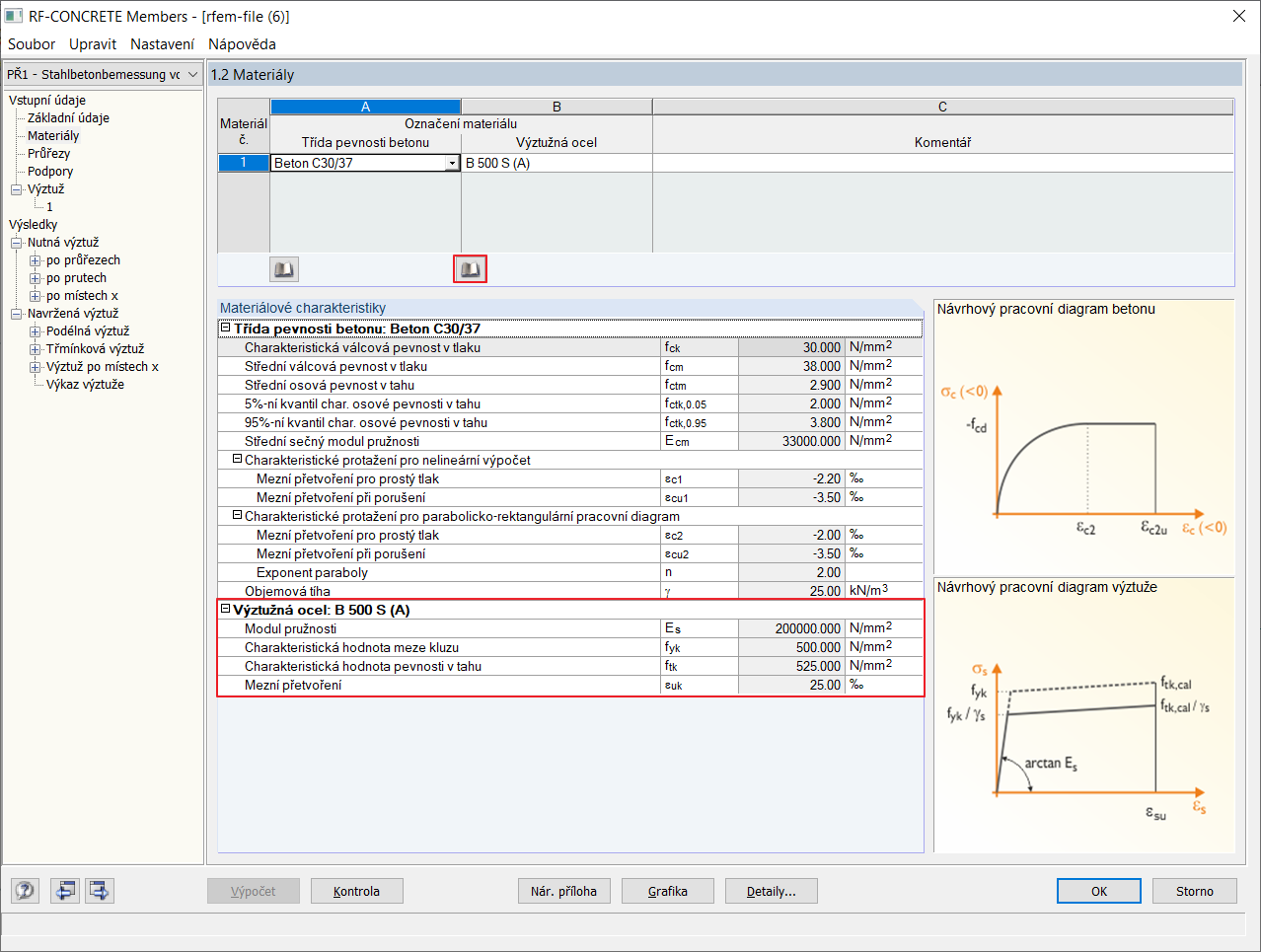The height and width of the screenshot is (952, 1261).
Task: Select Materiály in navigation tree
Action: [x=53, y=136]
